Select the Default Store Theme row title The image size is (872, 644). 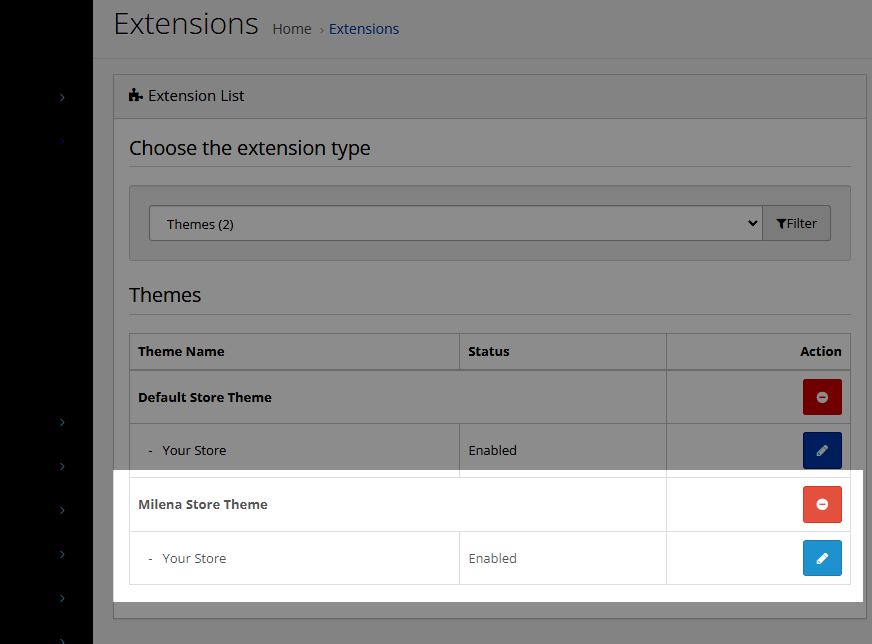(x=205, y=397)
